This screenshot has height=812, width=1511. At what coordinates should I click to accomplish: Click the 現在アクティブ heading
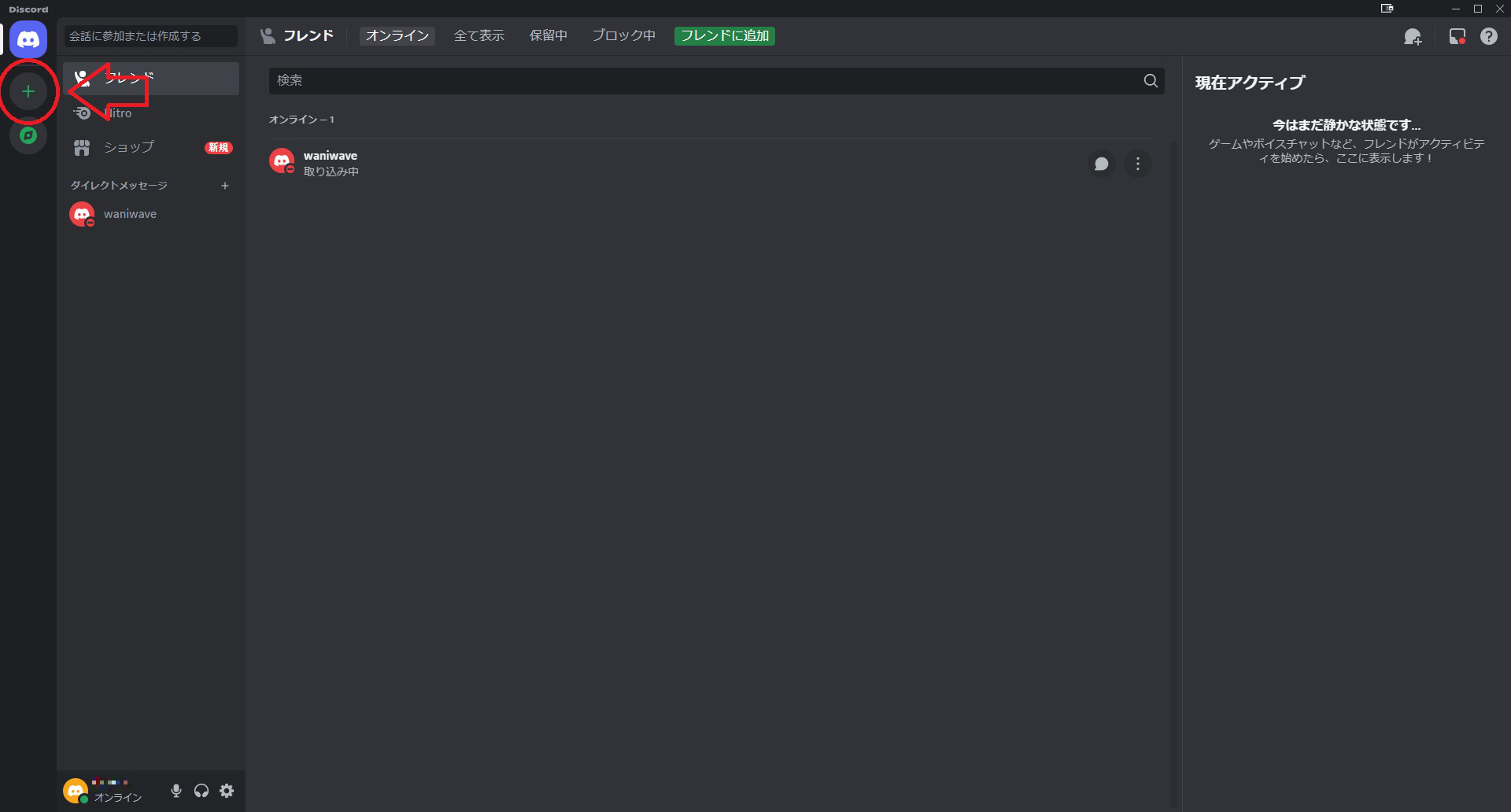click(x=1250, y=83)
